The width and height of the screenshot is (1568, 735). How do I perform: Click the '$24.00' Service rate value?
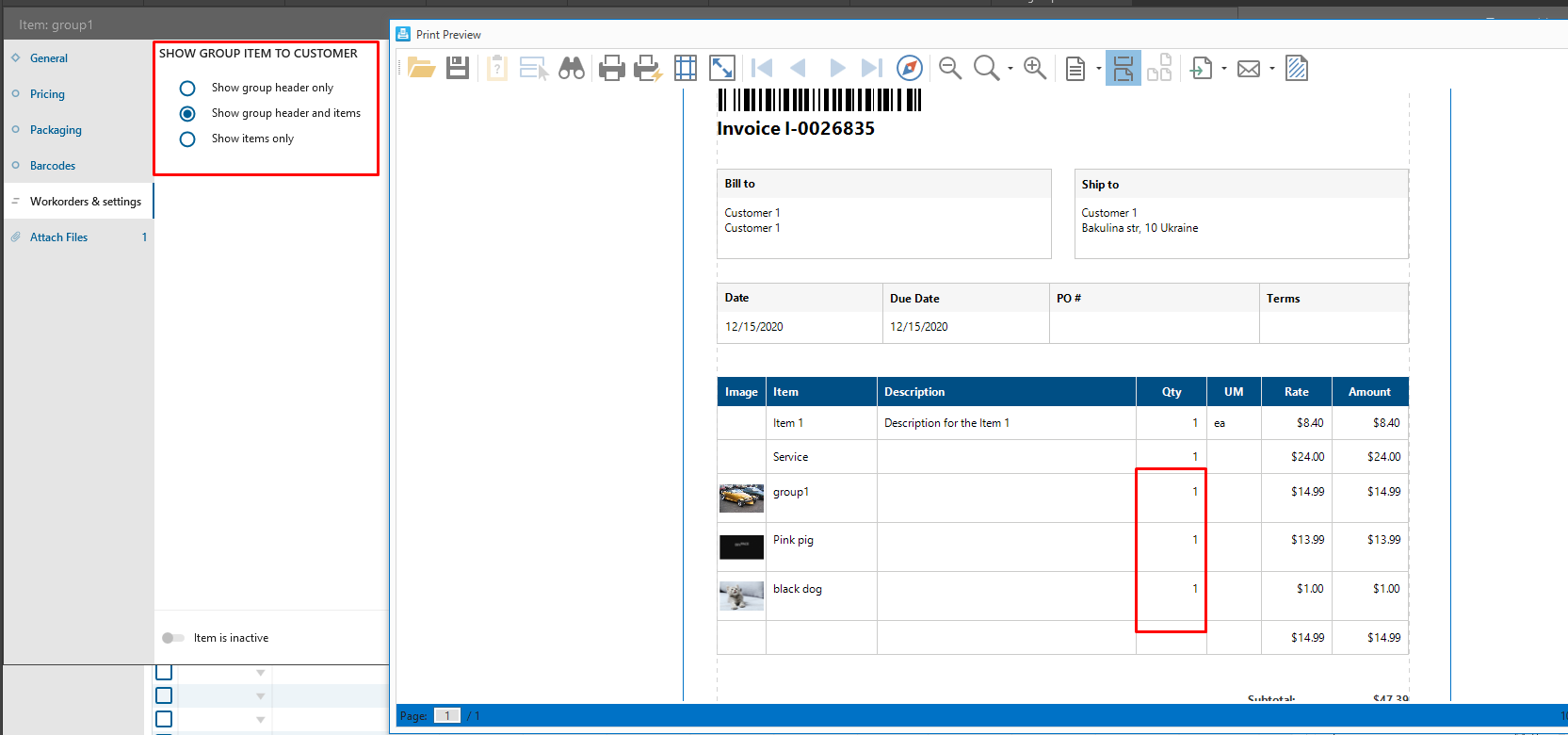coord(1307,457)
